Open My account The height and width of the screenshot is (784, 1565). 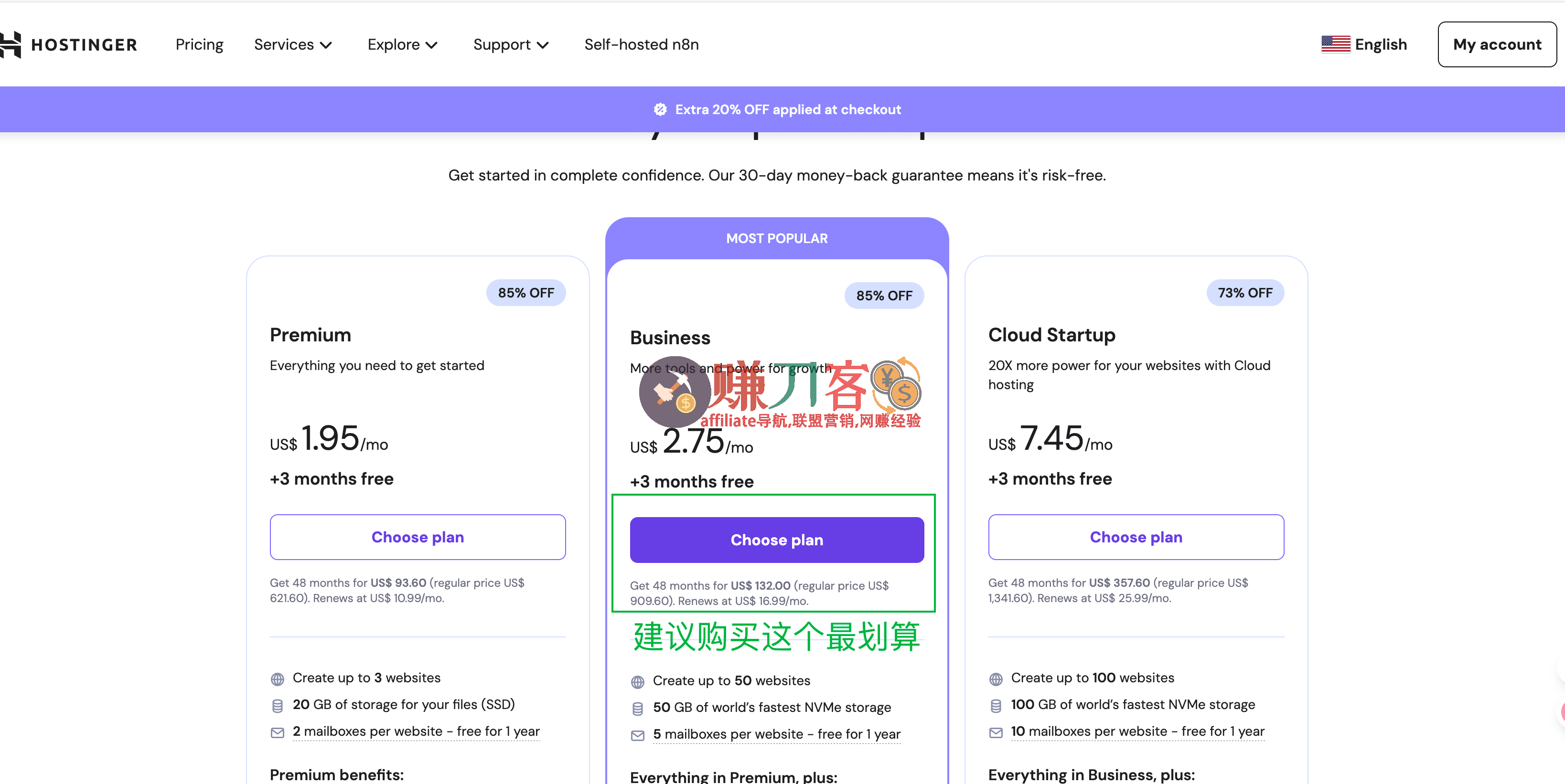click(x=1497, y=44)
